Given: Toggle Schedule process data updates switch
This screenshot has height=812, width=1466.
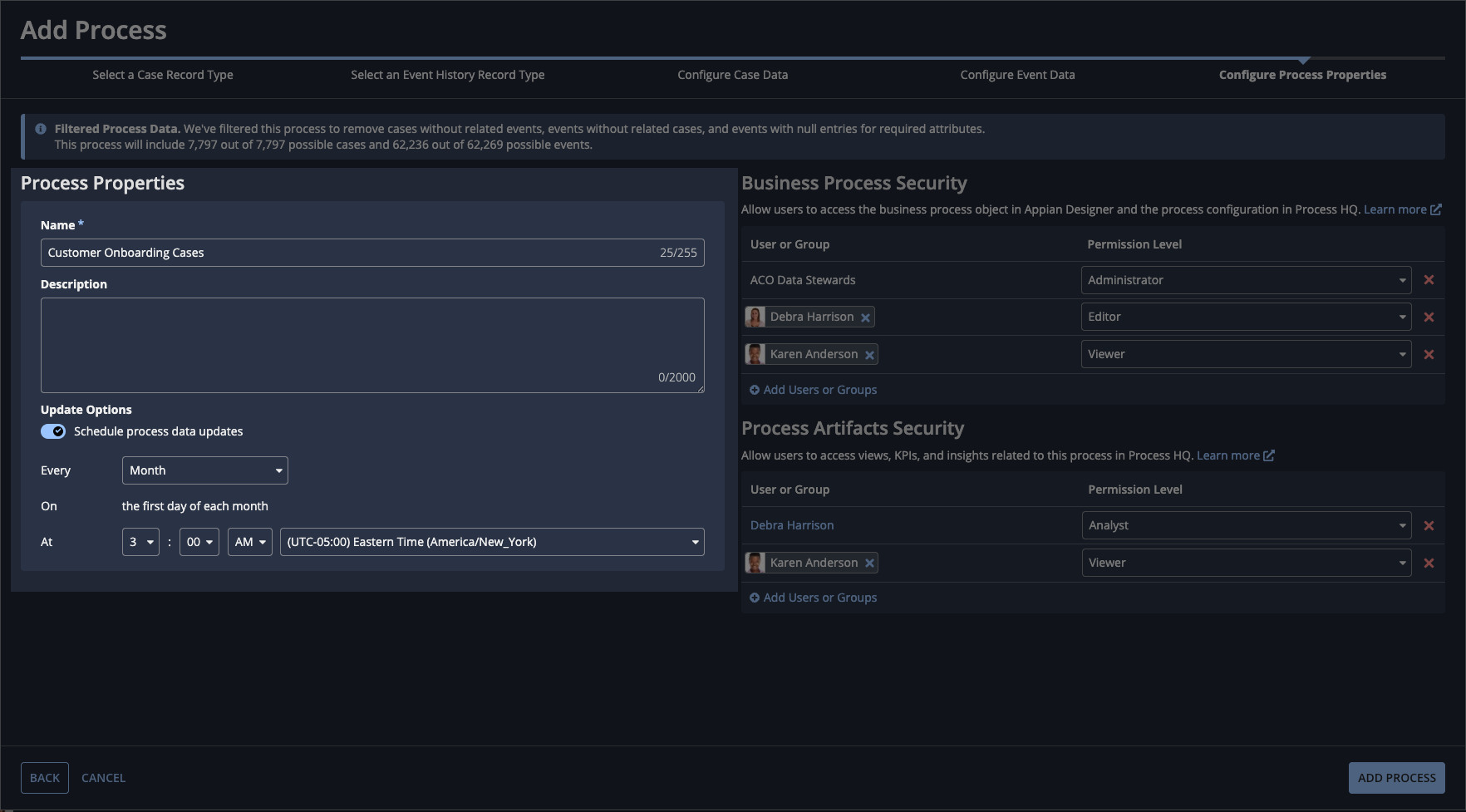Looking at the screenshot, I should (x=53, y=431).
